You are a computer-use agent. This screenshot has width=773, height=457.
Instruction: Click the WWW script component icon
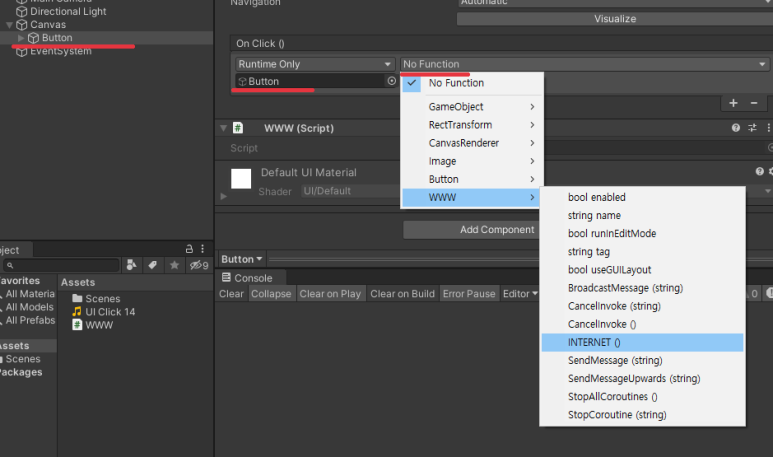pyautogui.click(x=238, y=128)
